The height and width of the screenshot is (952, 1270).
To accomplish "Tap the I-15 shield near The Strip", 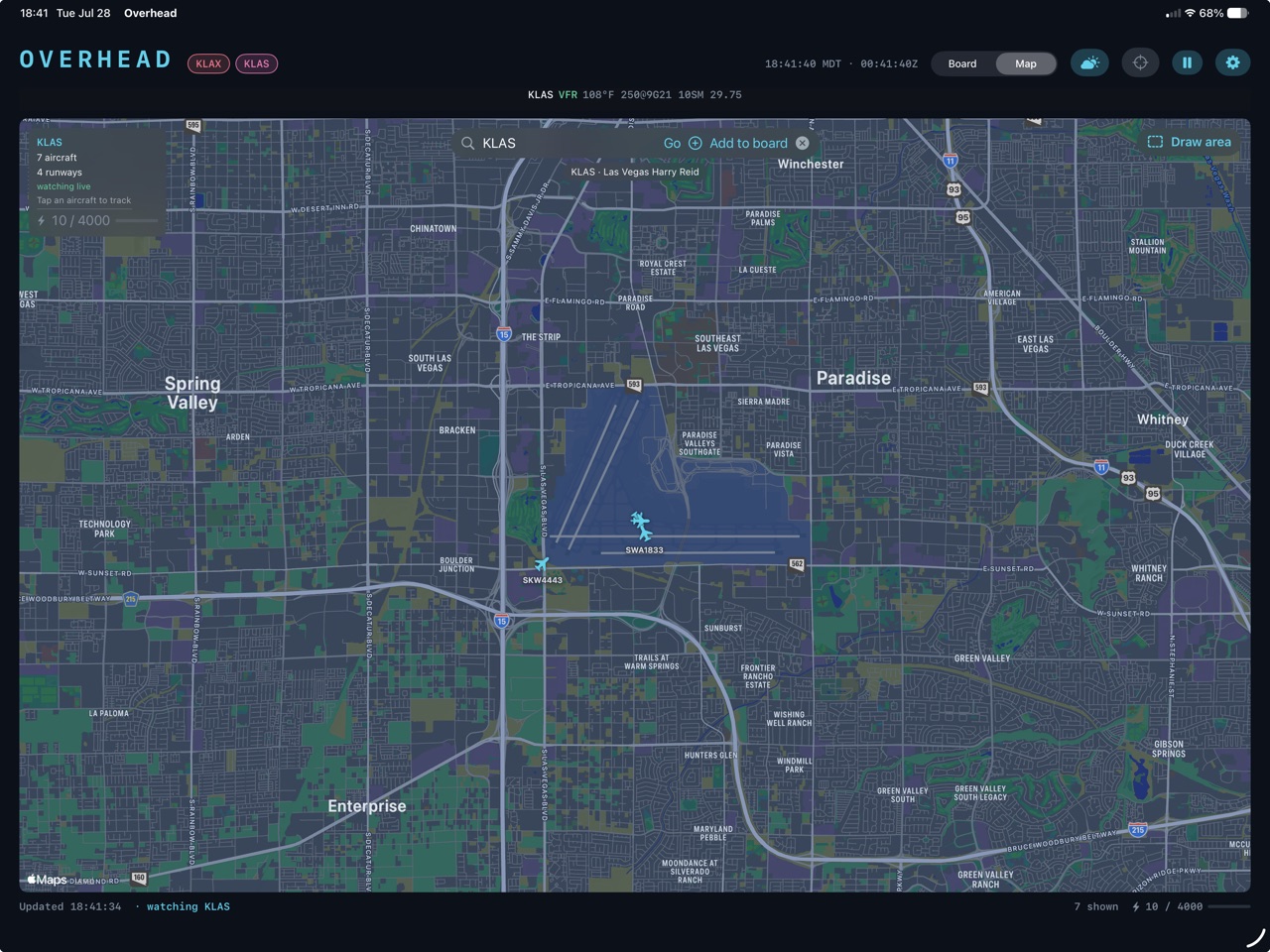I will tap(504, 334).
